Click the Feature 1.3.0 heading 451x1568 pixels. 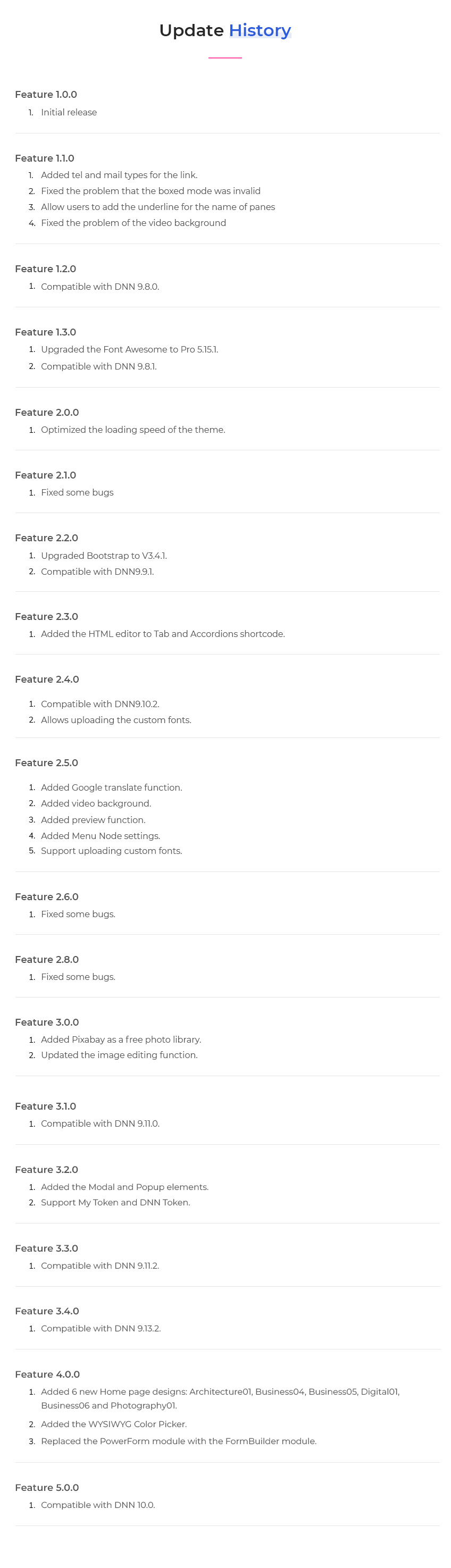[46, 332]
